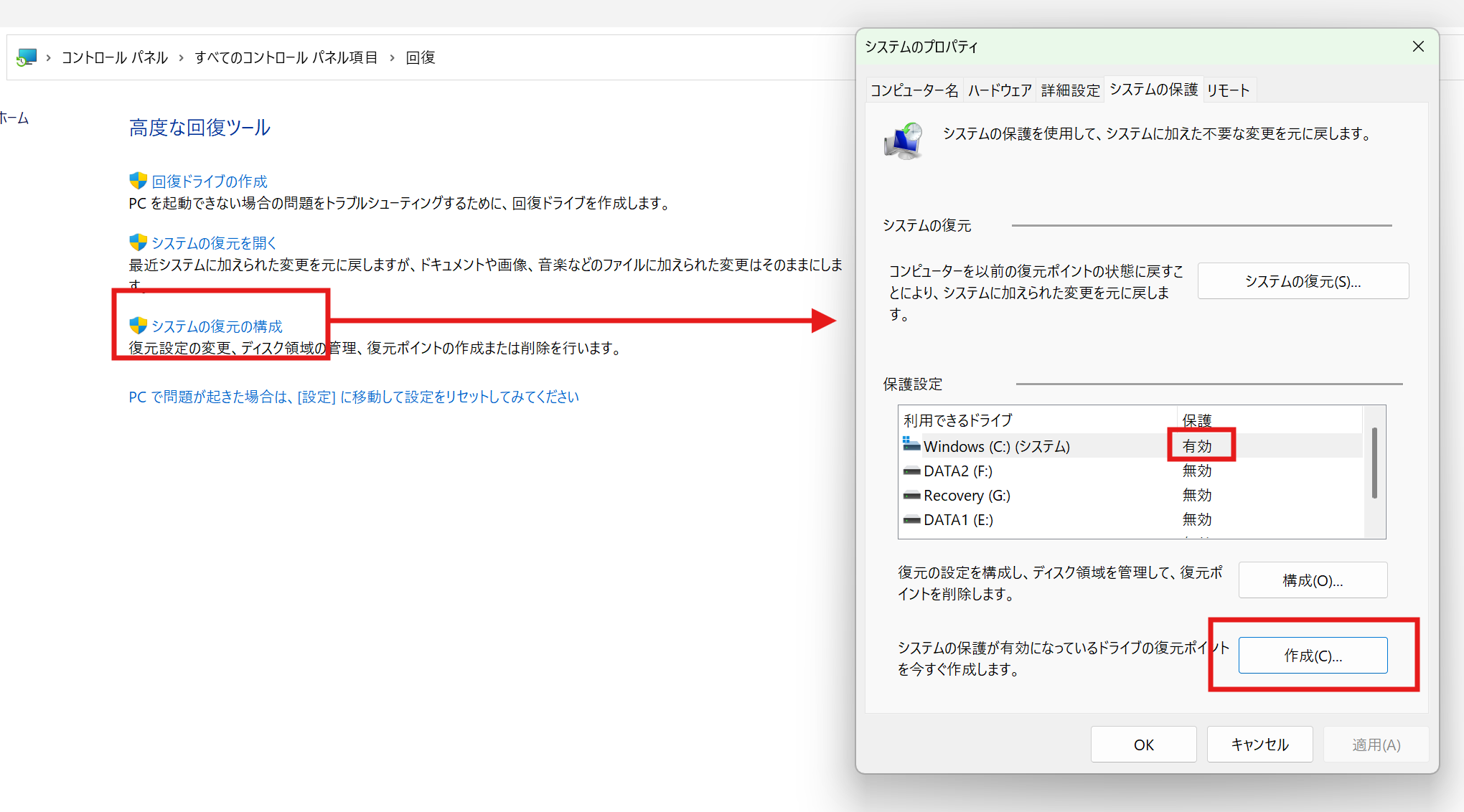Expand the chevron before 回復 in the breadcrumb

(x=392, y=57)
